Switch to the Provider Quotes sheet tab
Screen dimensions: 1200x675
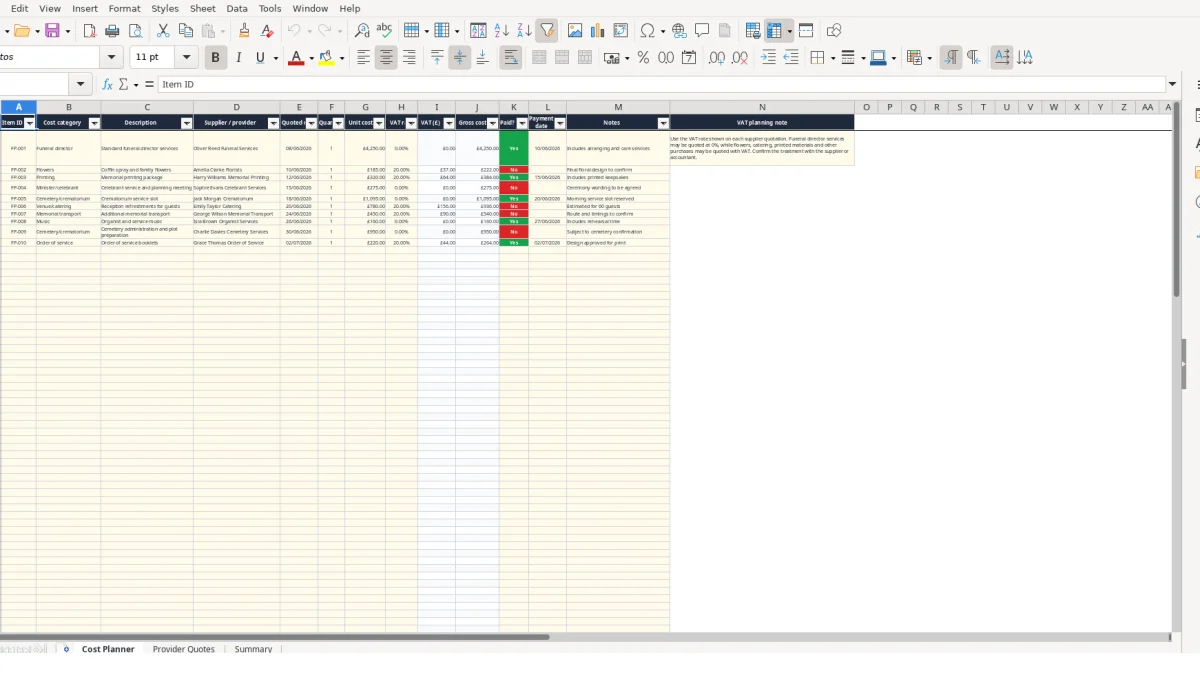pyautogui.click(x=184, y=649)
